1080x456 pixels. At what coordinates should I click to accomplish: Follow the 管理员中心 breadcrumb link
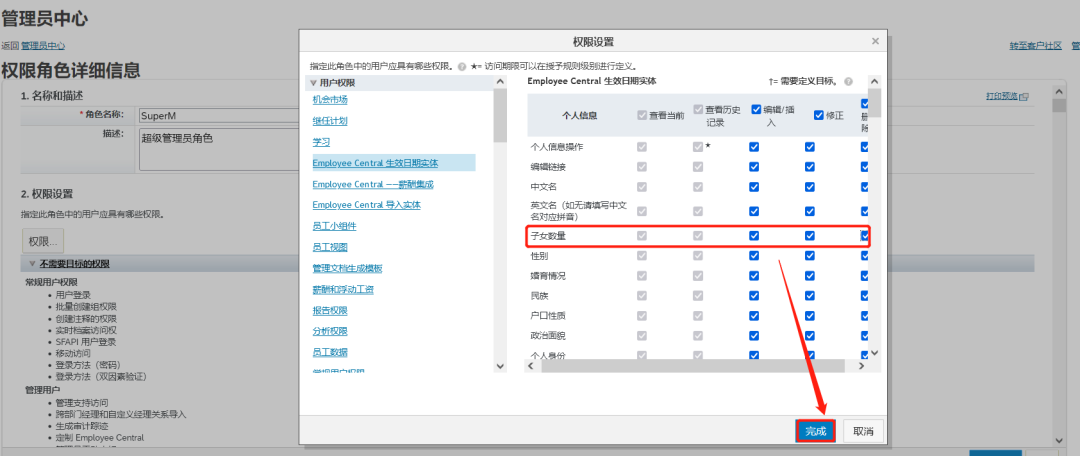[x=43, y=45]
